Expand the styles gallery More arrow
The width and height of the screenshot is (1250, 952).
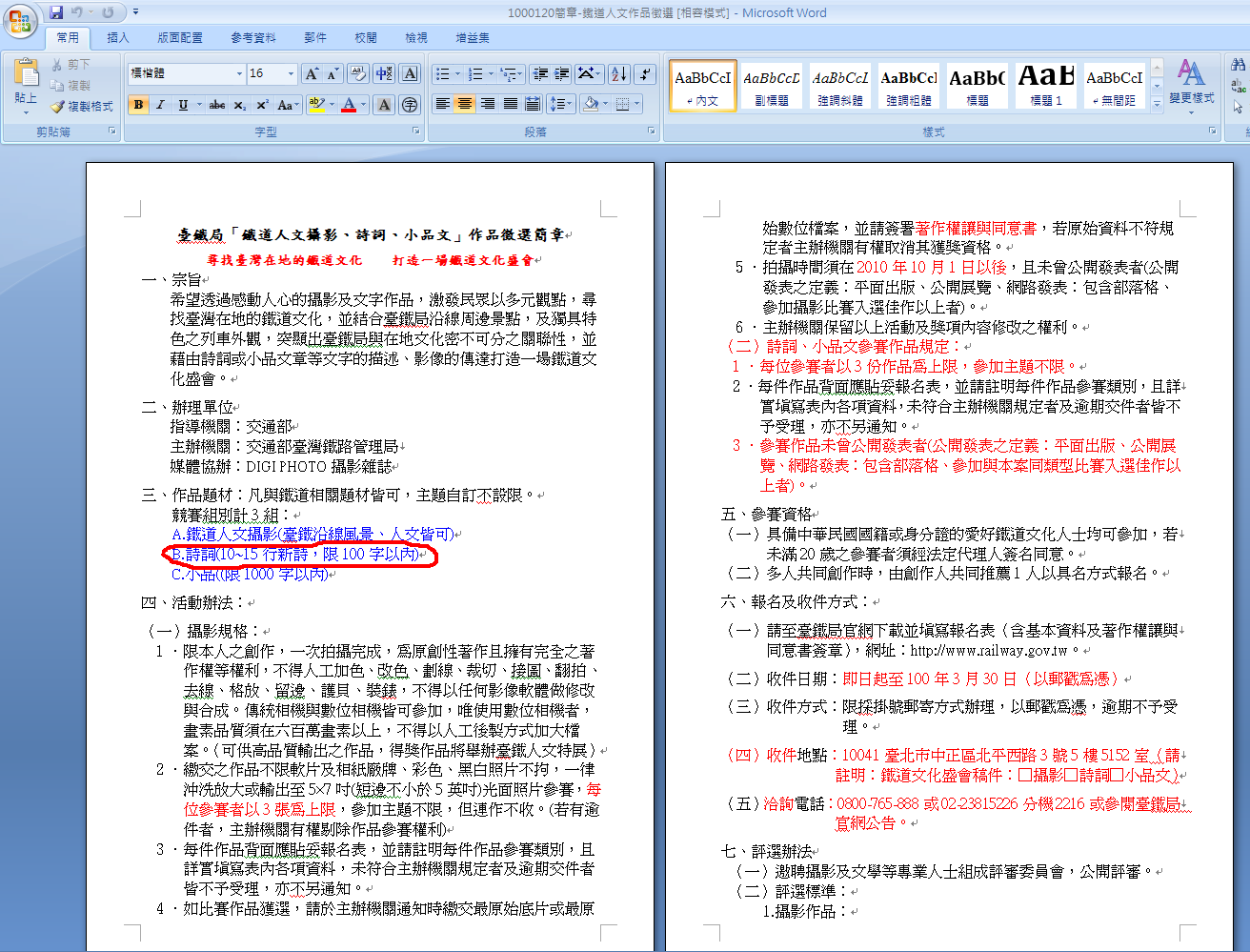coord(1158,104)
